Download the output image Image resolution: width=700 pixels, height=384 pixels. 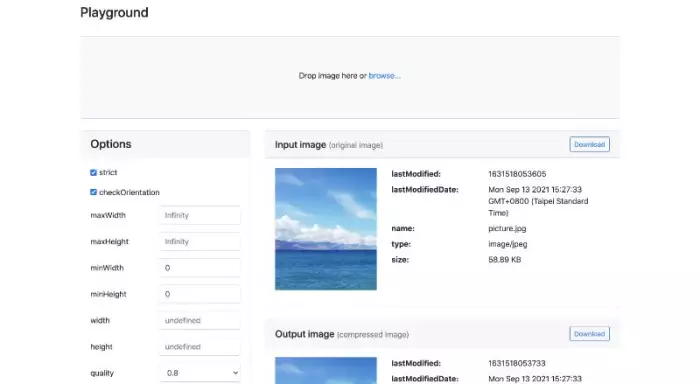(x=589, y=334)
